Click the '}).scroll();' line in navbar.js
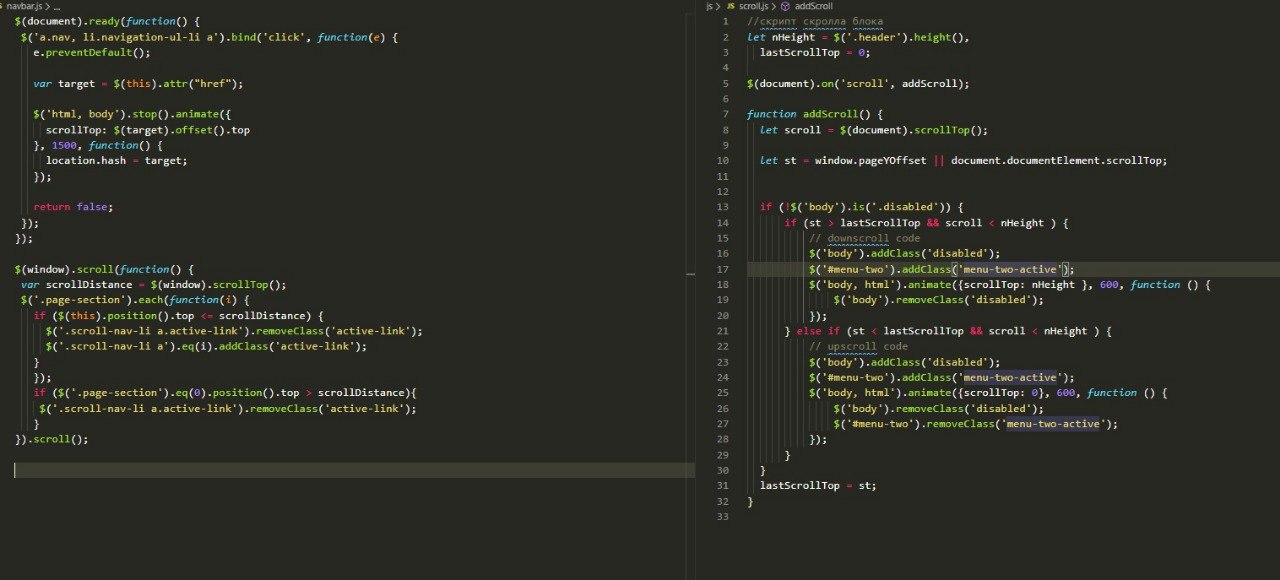1280x580 pixels. click(52, 439)
